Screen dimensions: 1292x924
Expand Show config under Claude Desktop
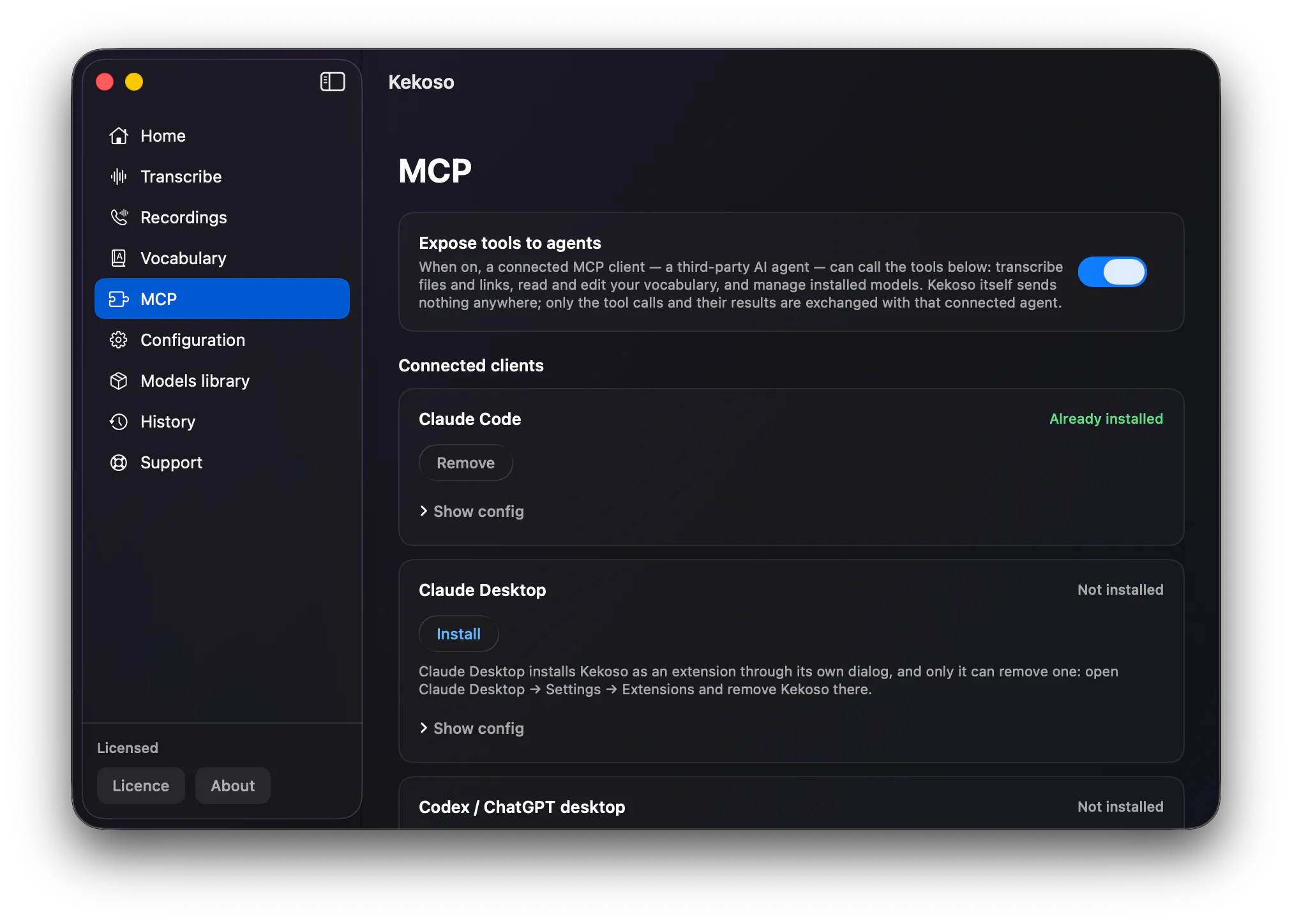[472, 728]
